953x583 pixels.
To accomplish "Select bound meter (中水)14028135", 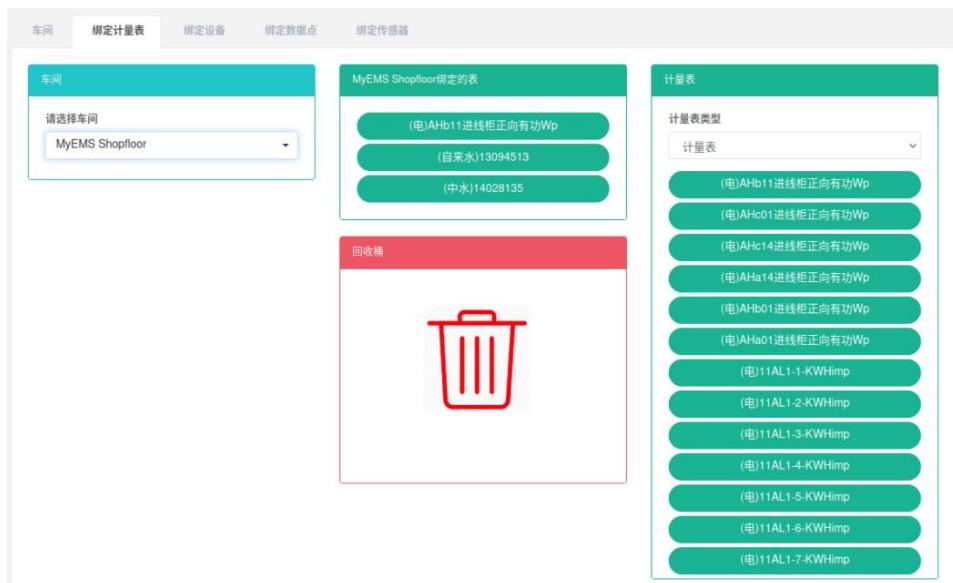I will (x=483, y=188).
